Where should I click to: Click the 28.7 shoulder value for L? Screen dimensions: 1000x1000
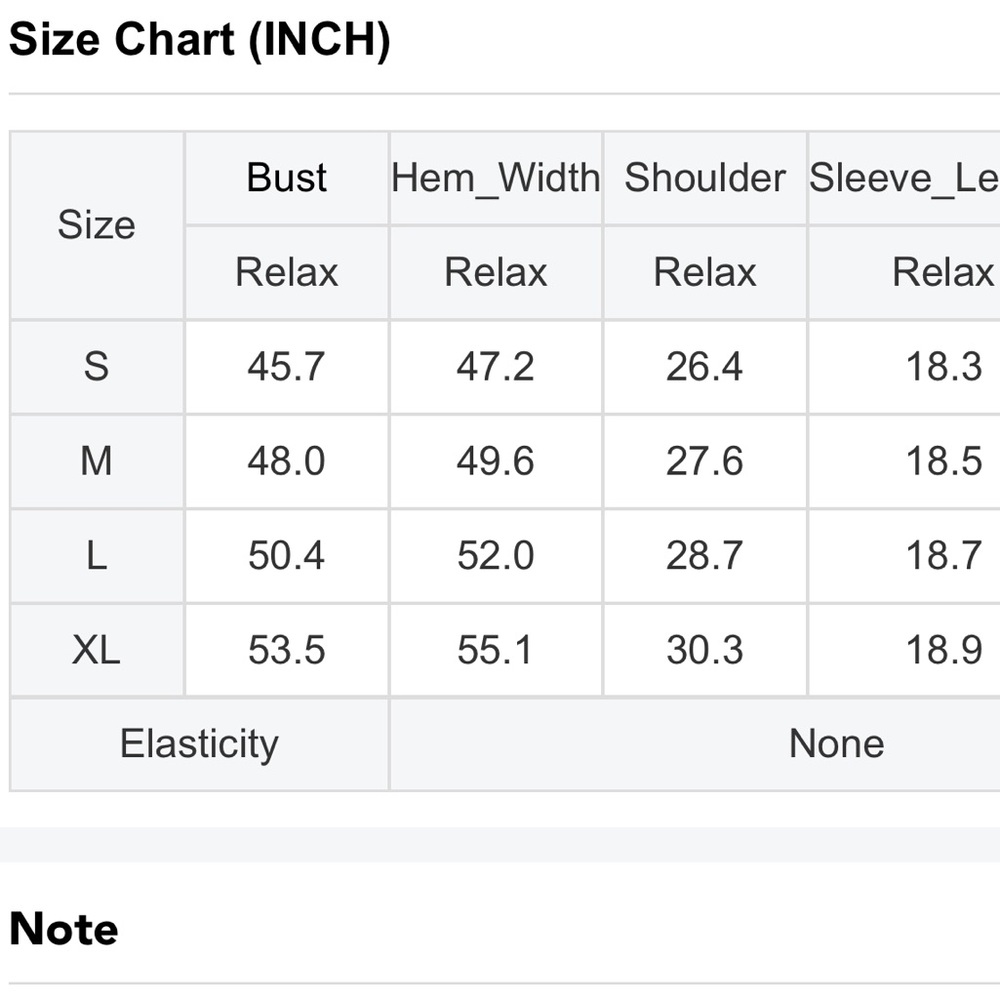(x=705, y=555)
